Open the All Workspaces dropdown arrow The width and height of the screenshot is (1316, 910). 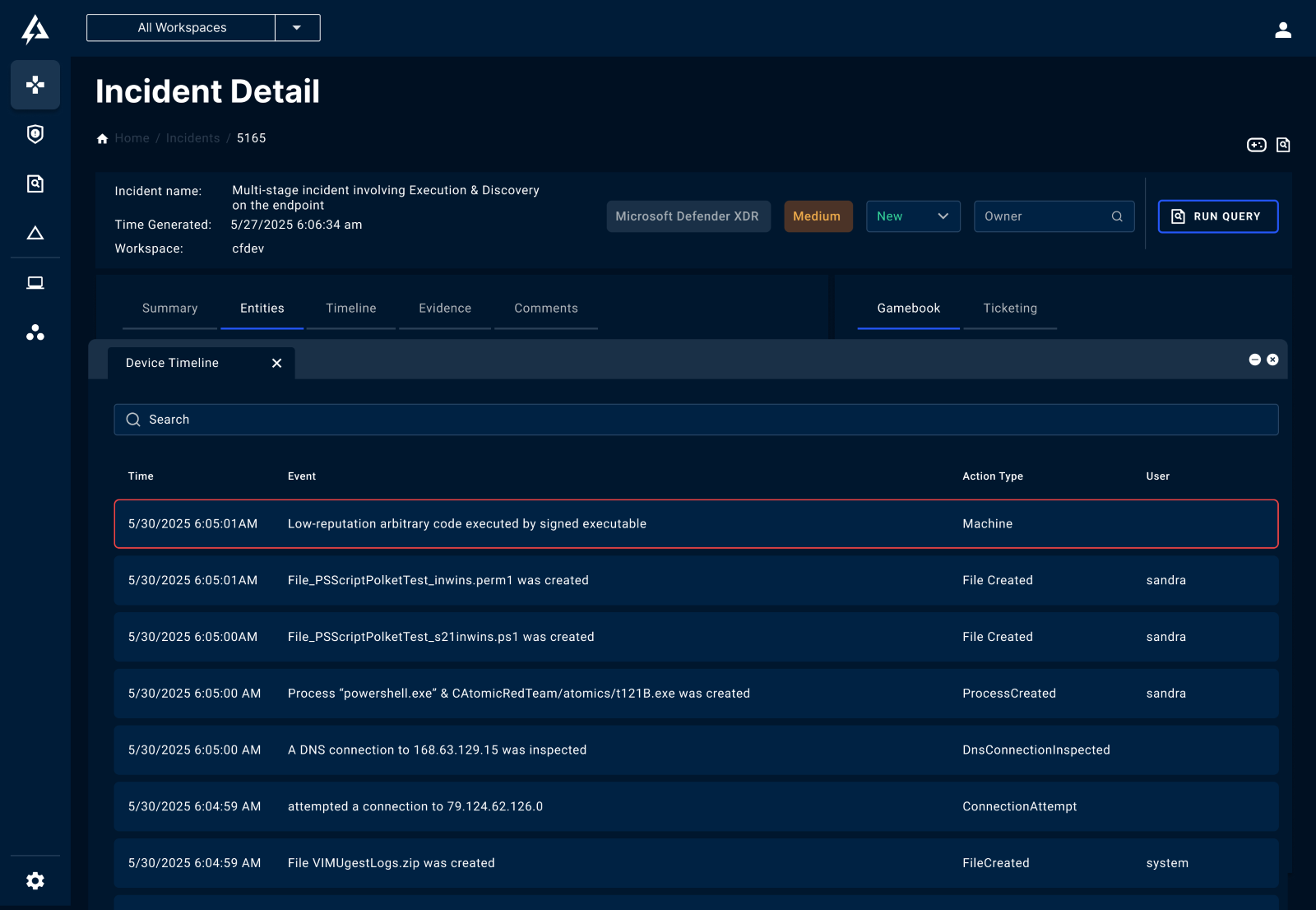pyautogui.click(x=297, y=28)
